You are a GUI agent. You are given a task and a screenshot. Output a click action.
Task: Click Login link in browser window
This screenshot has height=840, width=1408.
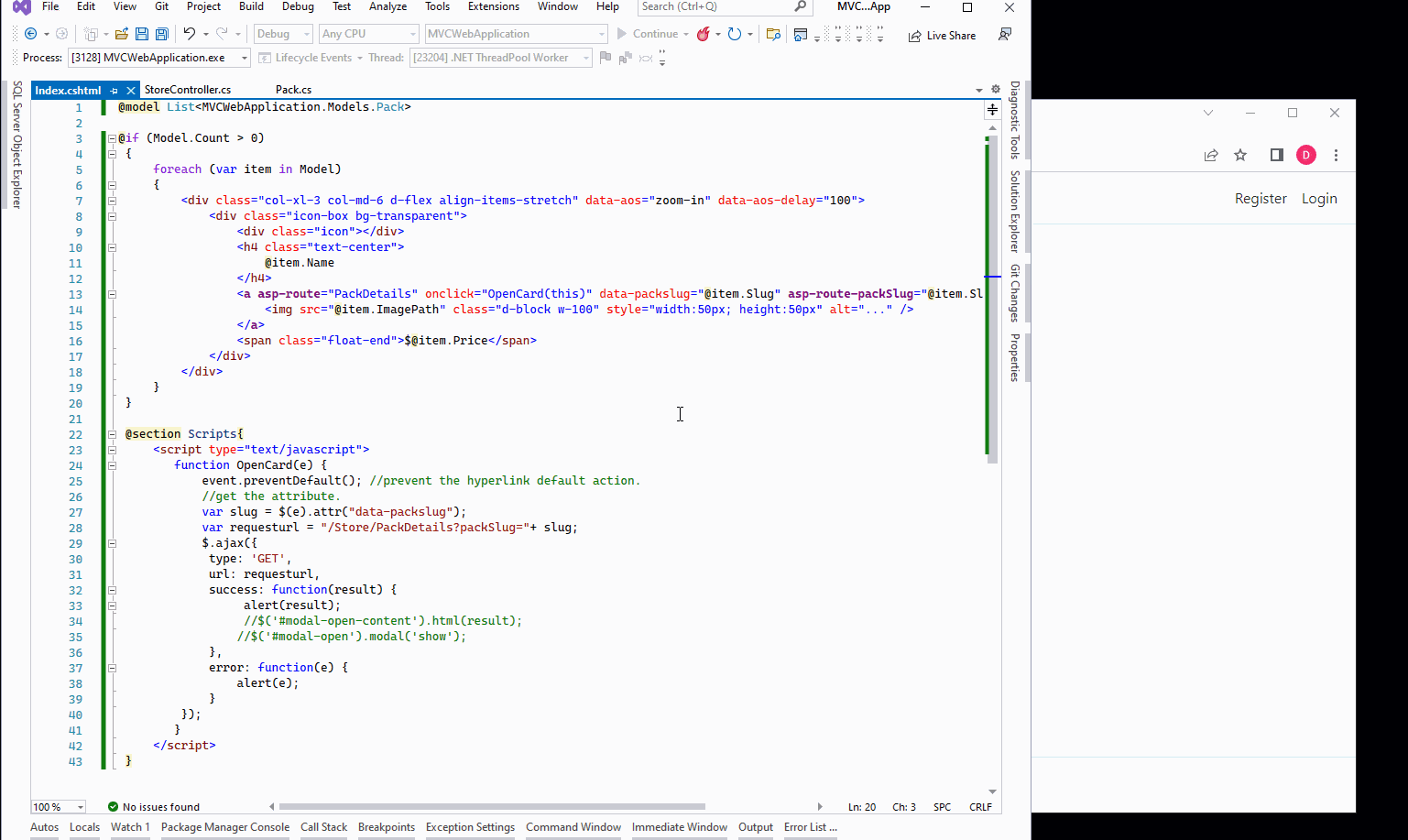tap(1319, 199)
